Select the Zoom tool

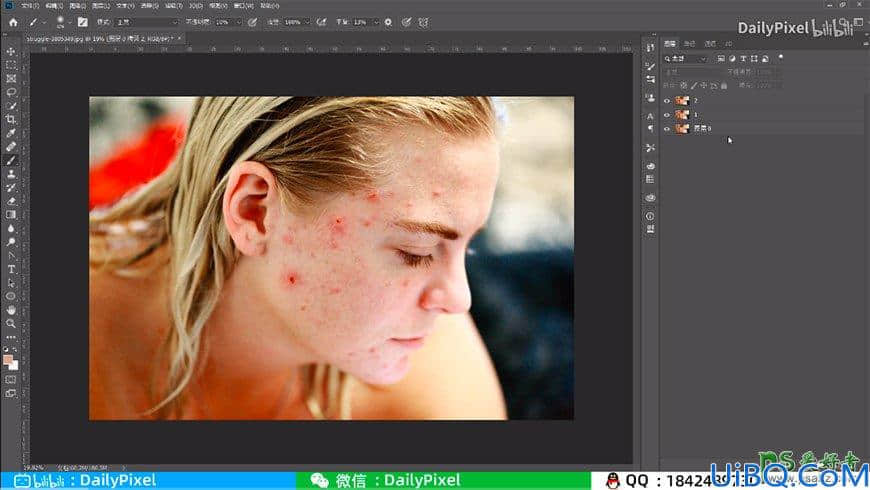[11, 324]
